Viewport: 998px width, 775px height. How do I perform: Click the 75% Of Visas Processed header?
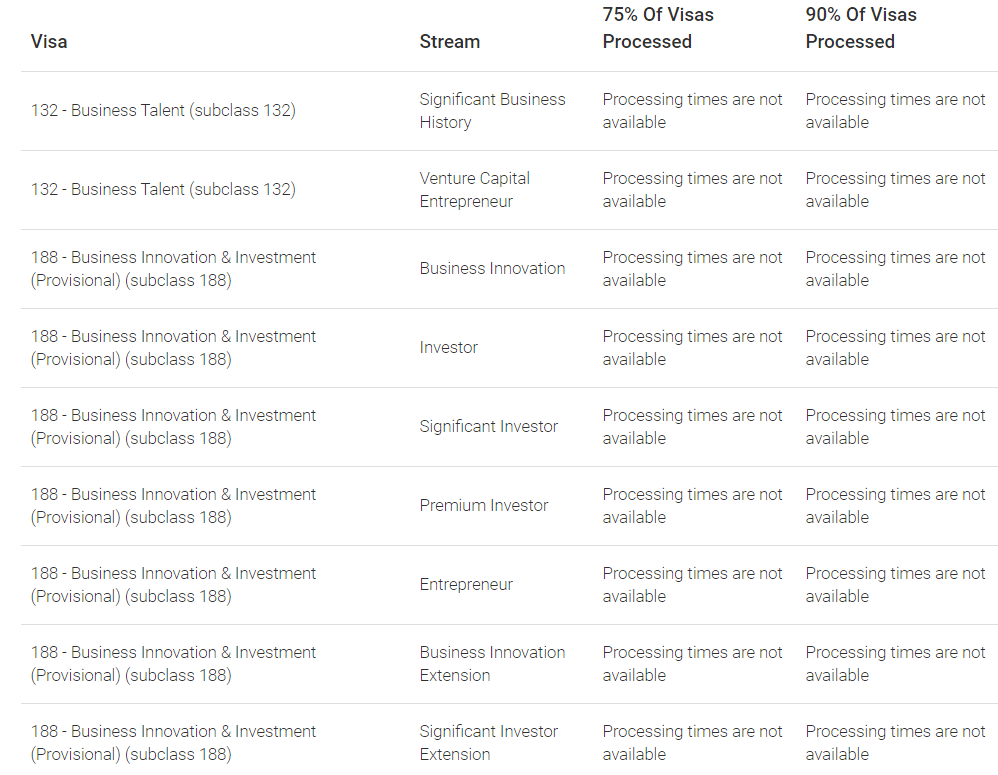(x=658, y=28)
